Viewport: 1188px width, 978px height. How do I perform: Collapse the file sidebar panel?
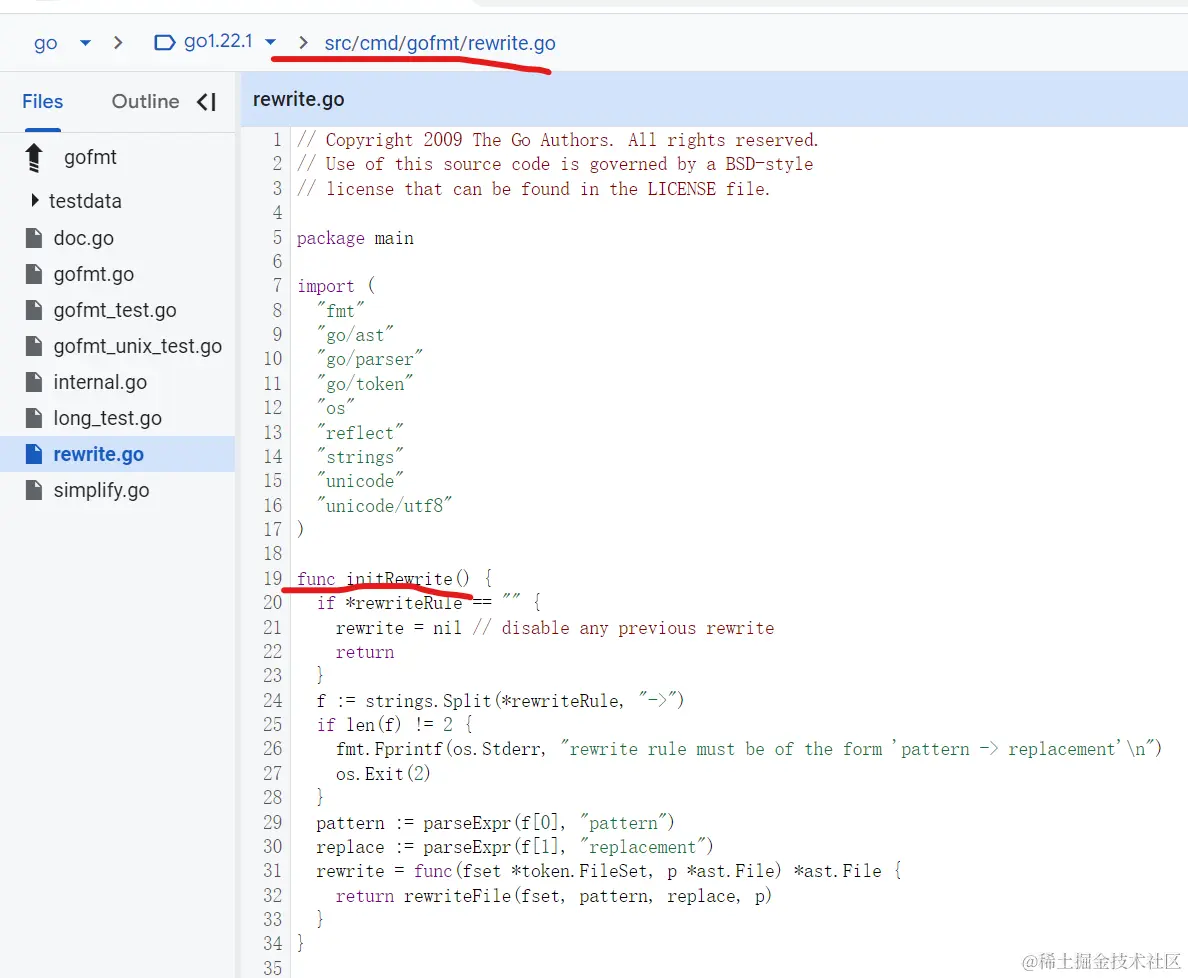(x=207, y=102)
